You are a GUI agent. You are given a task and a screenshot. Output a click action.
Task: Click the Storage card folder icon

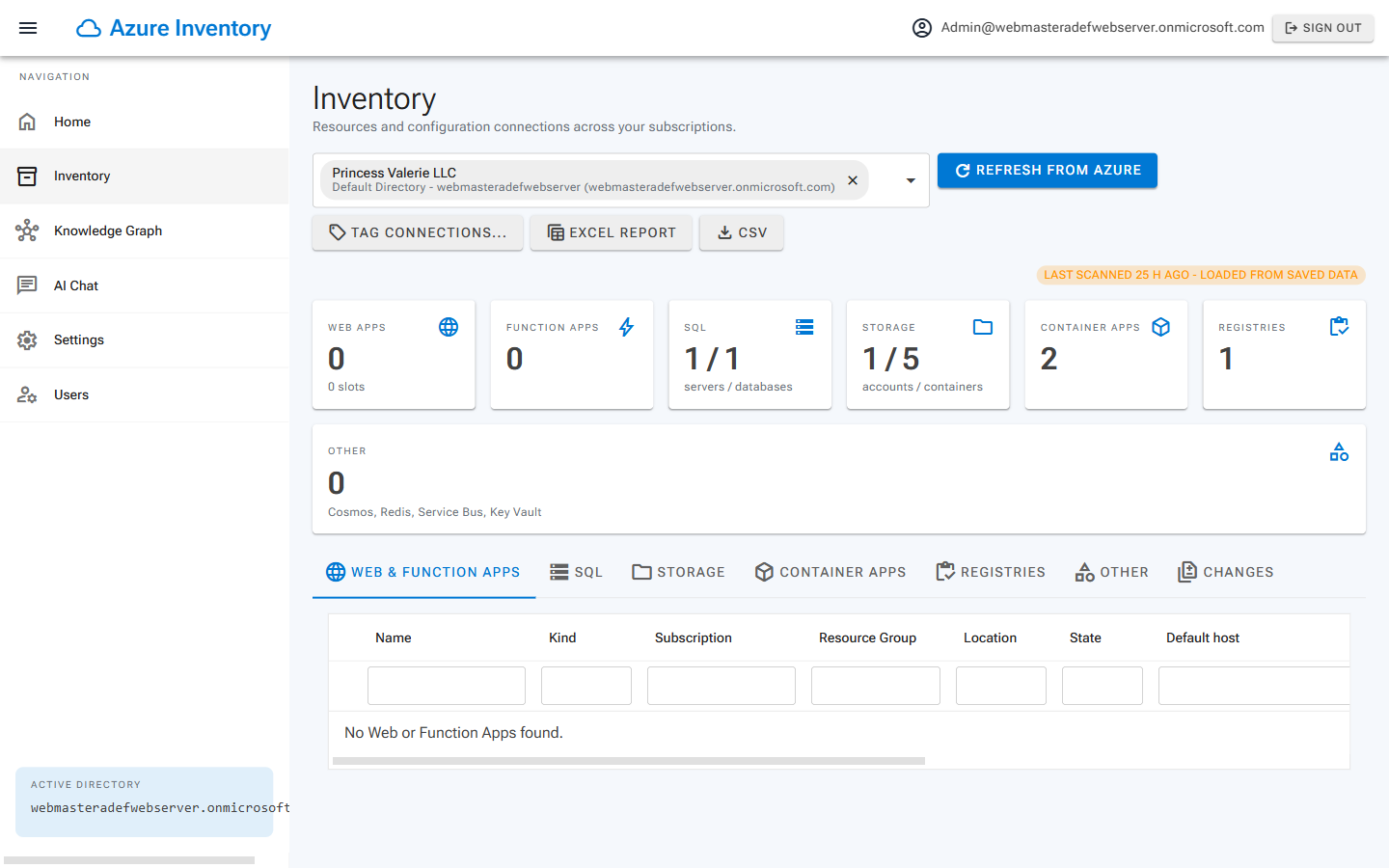pos(983,327)
